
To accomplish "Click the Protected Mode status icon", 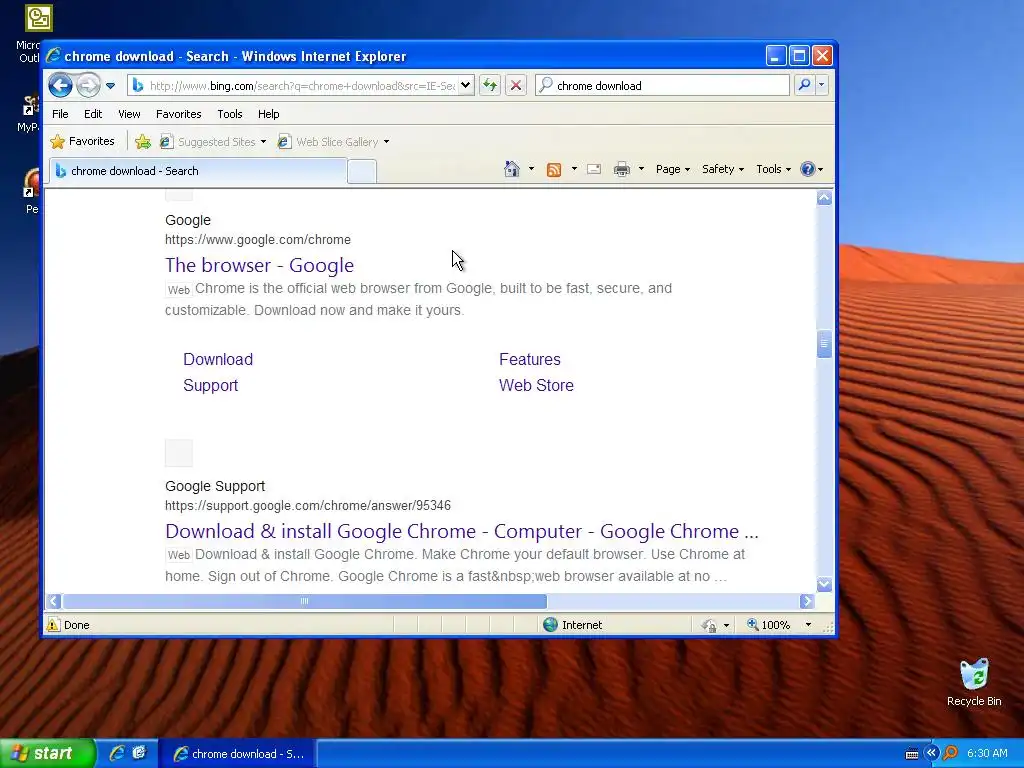I will point(709,626).
